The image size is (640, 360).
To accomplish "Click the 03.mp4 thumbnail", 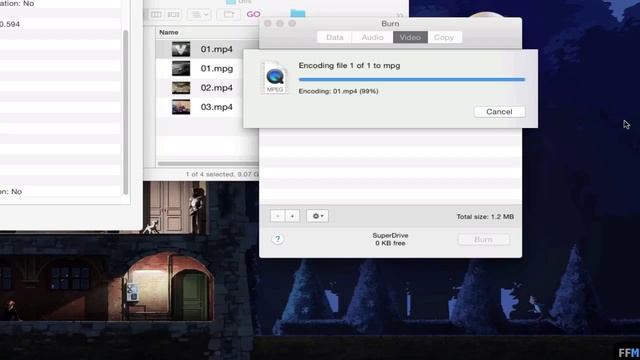I will (x=181, y=107).
